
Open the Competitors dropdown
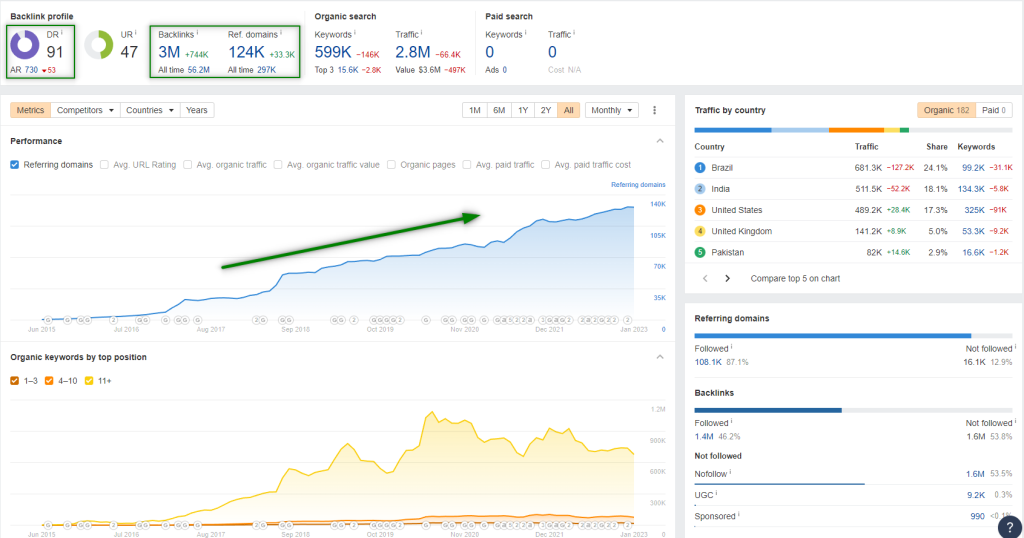tap(85, 110)
